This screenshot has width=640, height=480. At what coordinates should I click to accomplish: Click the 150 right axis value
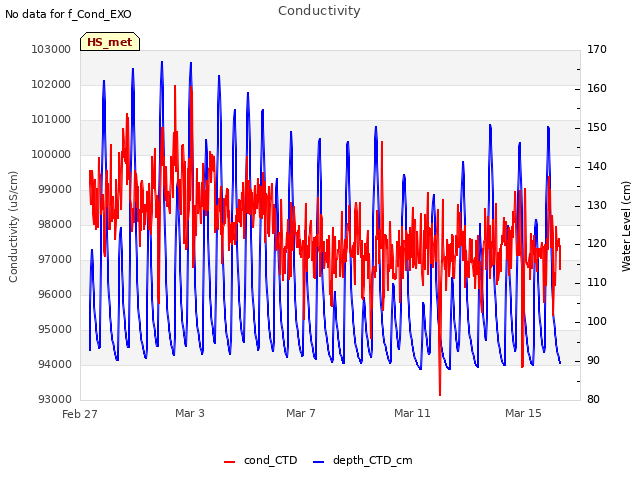tap(597, 127)
